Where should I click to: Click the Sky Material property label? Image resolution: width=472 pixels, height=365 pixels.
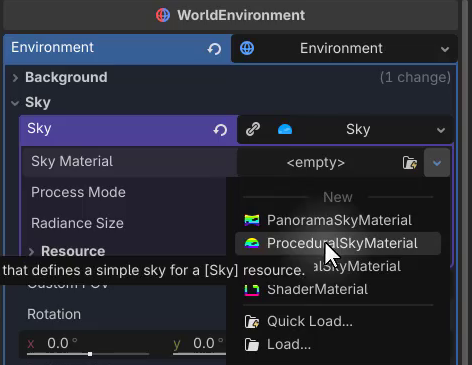(x=72, y=162)
